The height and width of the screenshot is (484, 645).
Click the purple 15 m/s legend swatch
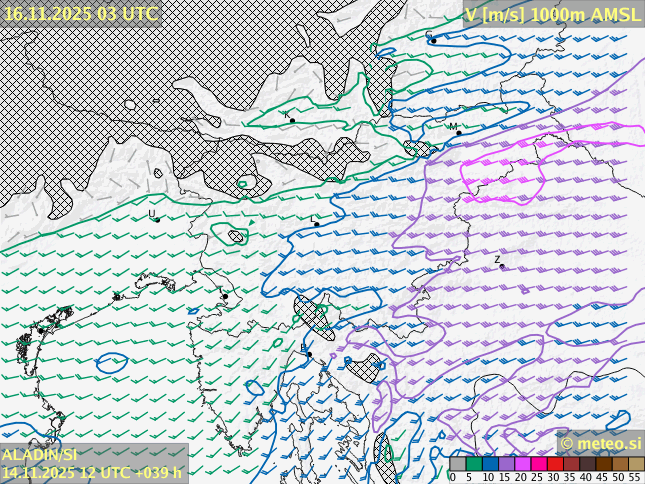(506, 464)
